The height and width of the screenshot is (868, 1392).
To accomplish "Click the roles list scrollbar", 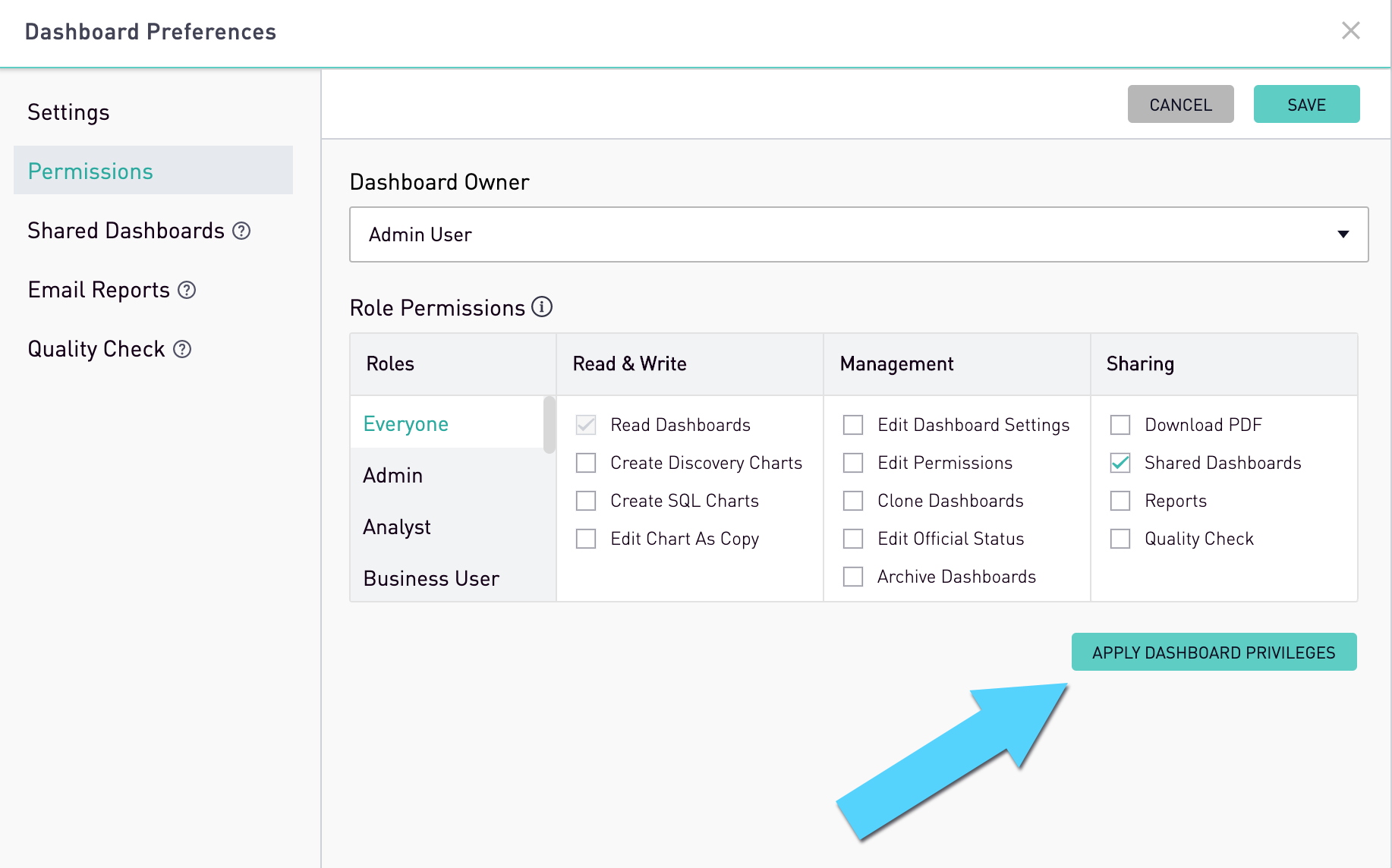I will [x=550, y=424].
